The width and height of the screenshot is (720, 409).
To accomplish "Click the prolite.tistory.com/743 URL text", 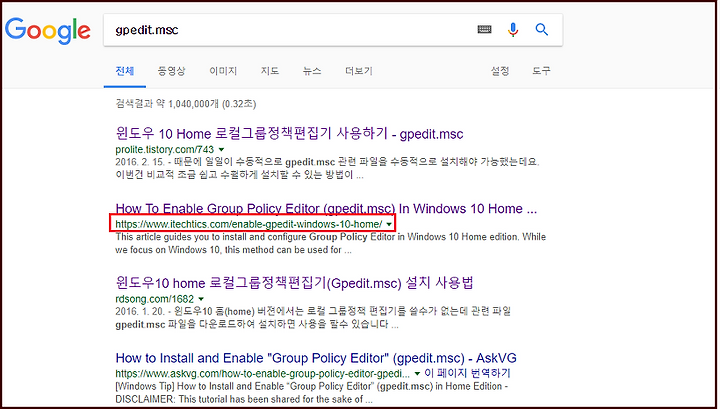I will tap(164, 150).
